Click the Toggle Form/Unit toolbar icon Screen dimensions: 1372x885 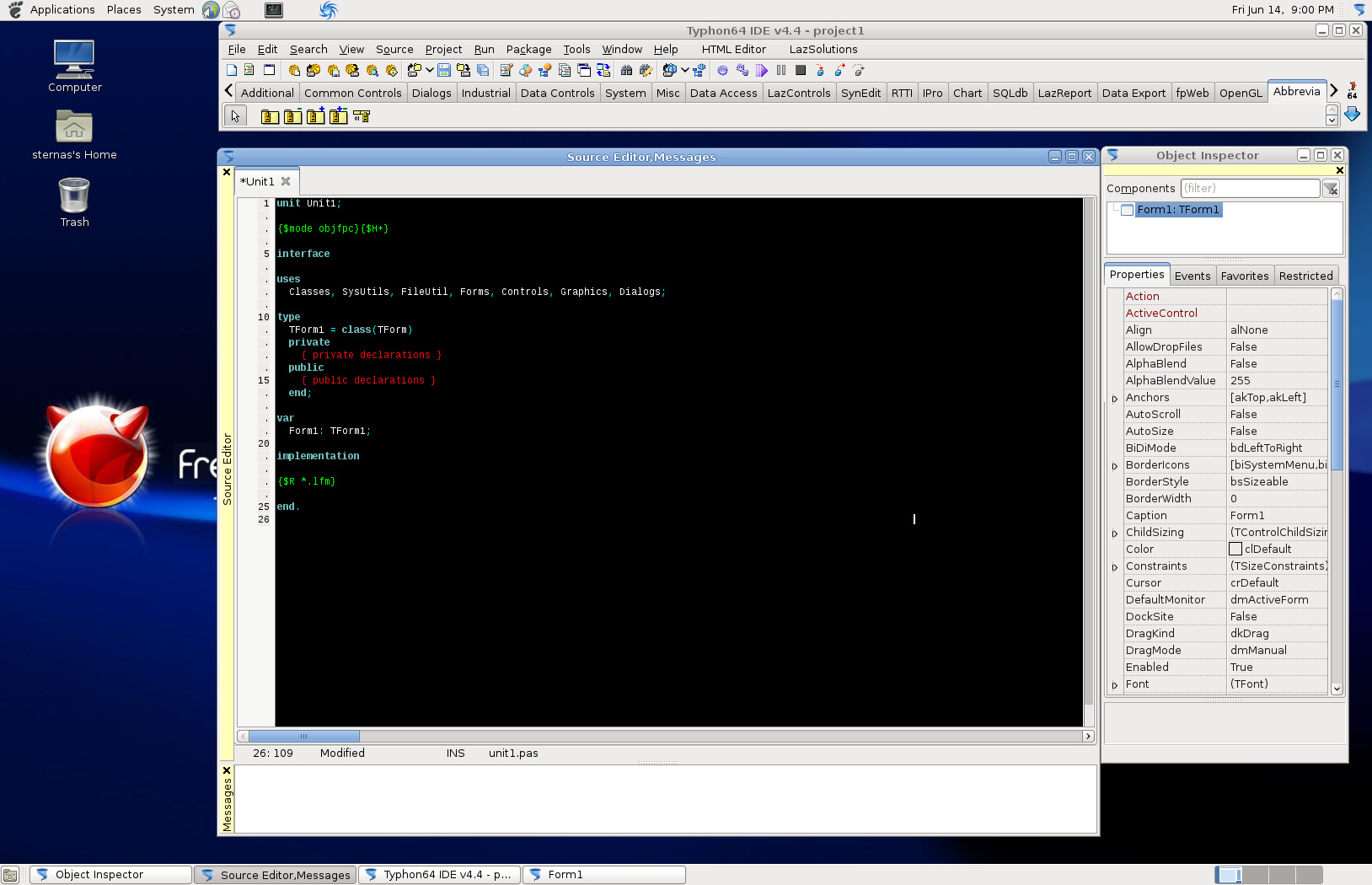click(x=603, y=70)
